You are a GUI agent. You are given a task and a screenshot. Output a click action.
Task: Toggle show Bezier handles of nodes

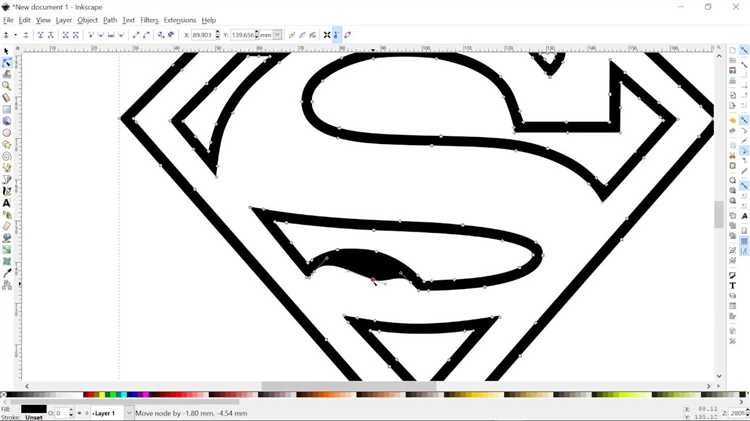point(337,35)
